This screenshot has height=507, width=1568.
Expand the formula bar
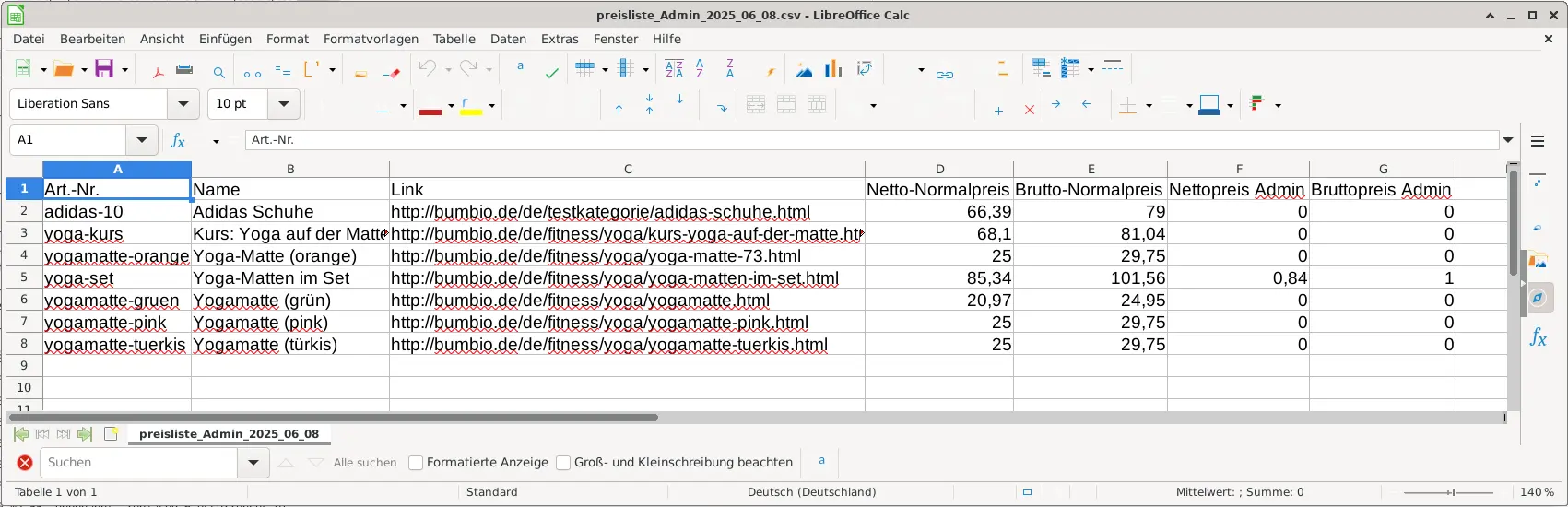1508,140
